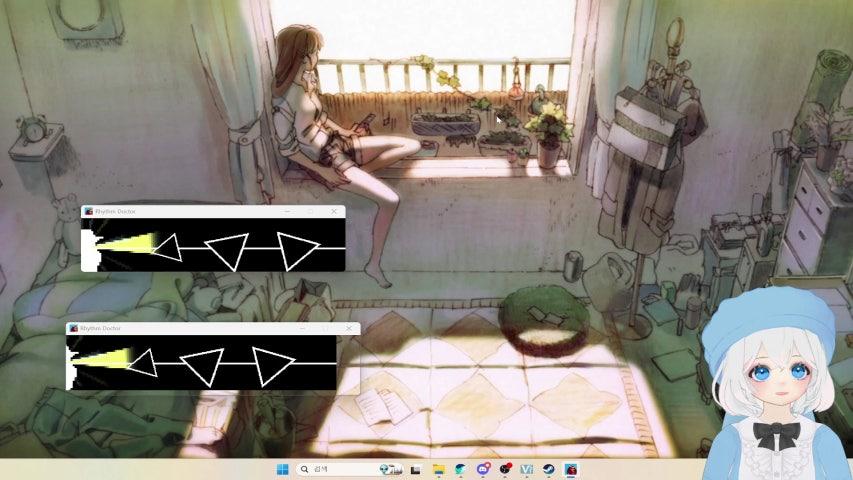The height and width of the screenshot is (480, 853).
Task: Open the Windows Start menu
Action: (282, 469)
